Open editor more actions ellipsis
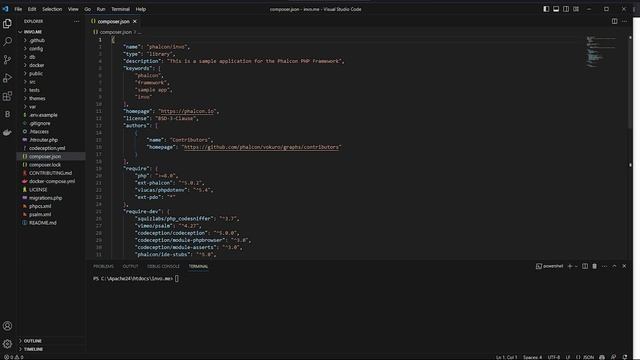The image size is (640, 360). [624, 21]
